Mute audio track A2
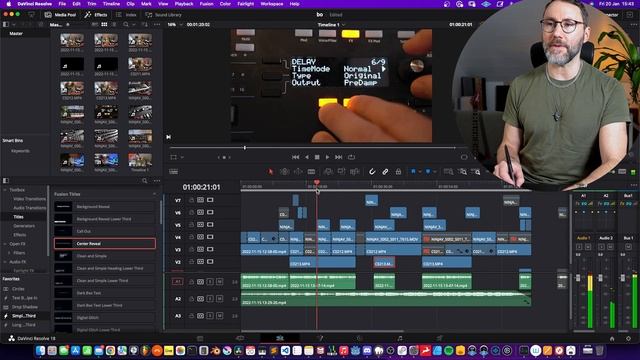 219,299
